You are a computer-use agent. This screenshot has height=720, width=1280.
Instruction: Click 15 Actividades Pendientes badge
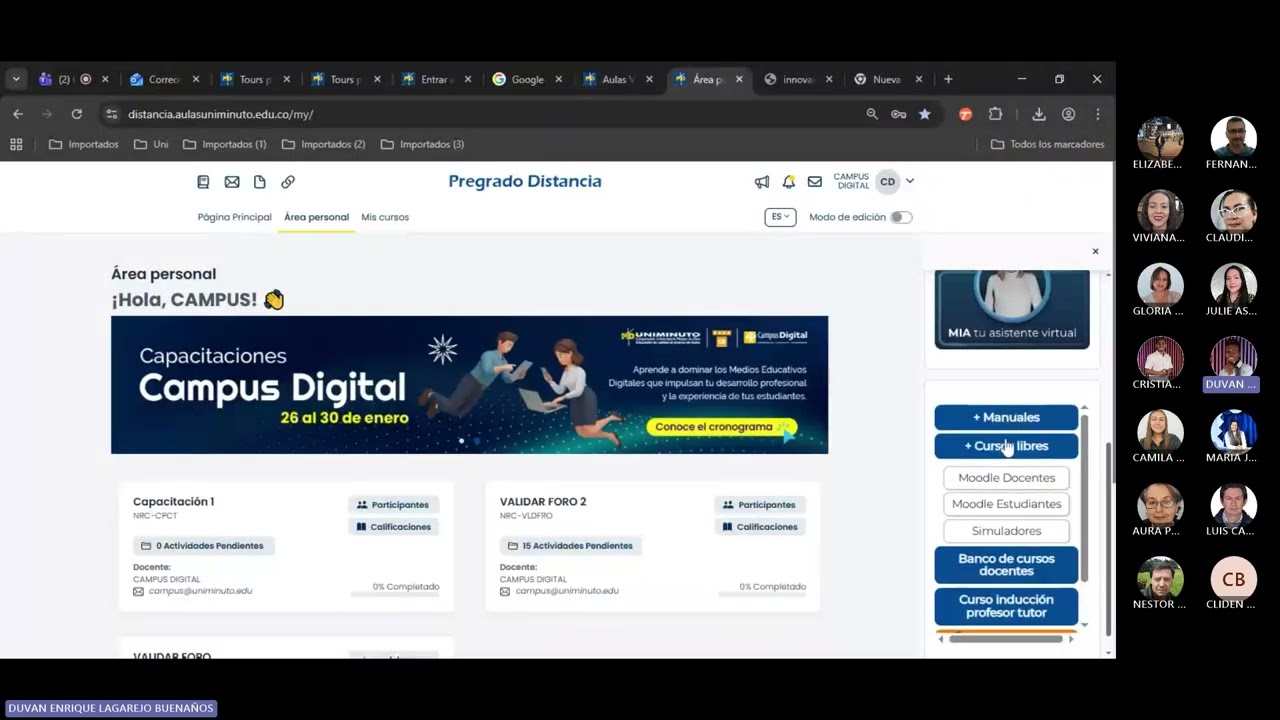point(570,546)
